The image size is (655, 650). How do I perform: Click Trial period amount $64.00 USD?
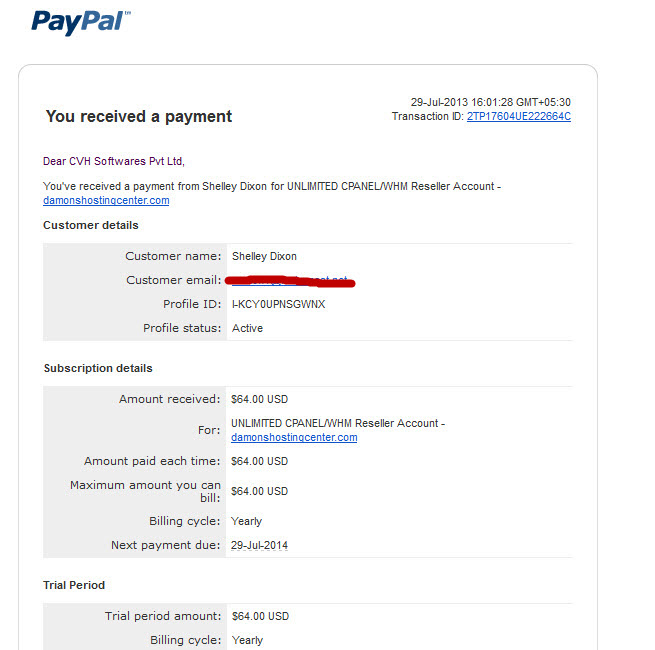pos(260,617)
